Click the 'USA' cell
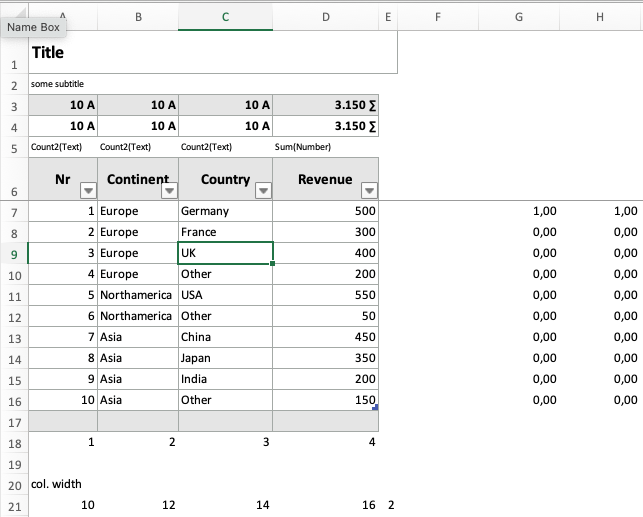 click(225, 295)
